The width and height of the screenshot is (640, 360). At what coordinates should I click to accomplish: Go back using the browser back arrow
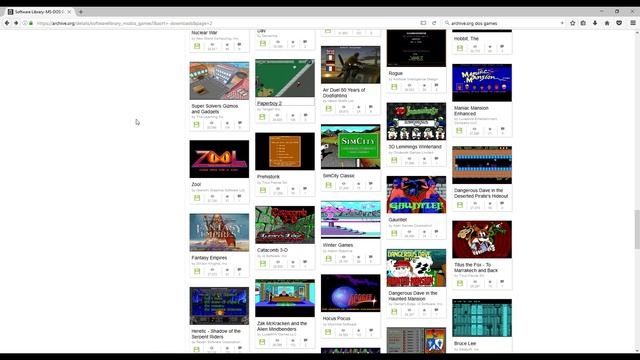coord(7,23)
